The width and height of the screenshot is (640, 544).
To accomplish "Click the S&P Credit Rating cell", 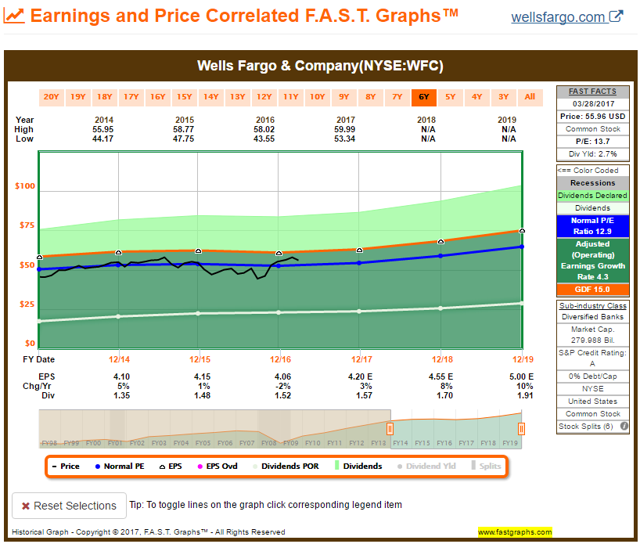I will click(x=593, y=358).
